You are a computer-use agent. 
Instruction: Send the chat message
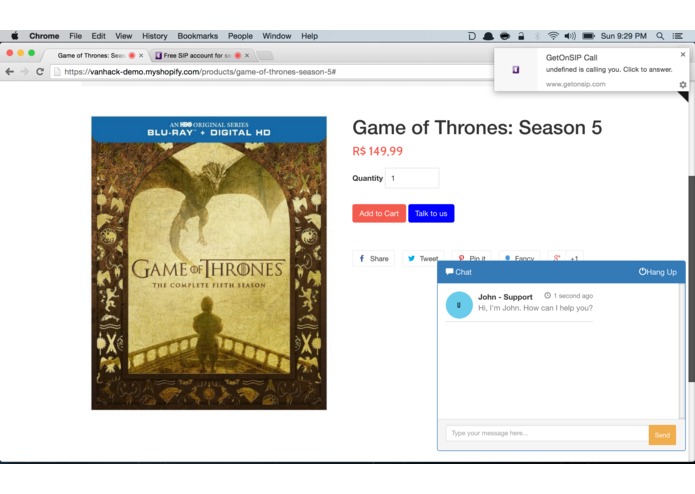662,435
